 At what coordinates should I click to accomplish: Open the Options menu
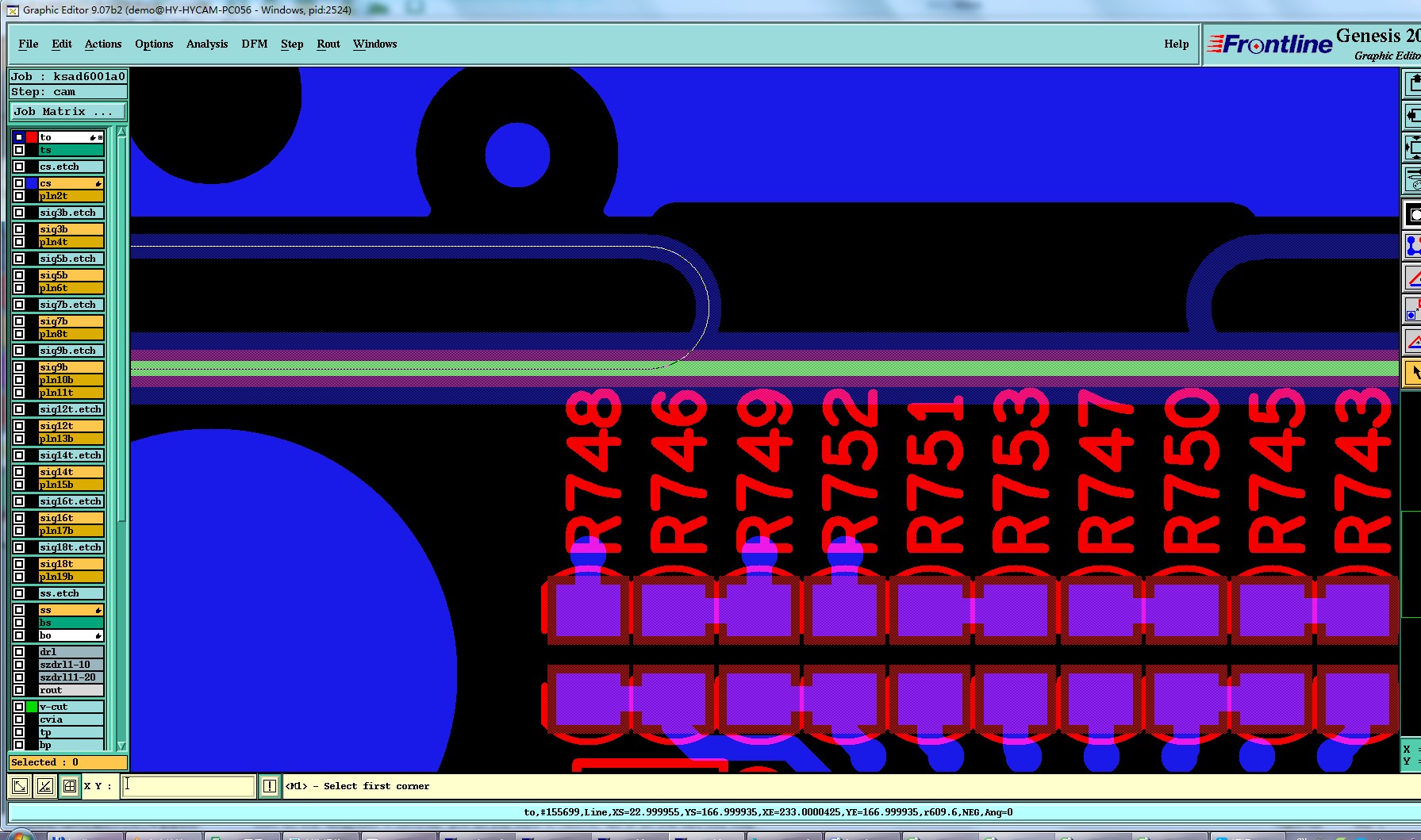pos(154,44)
